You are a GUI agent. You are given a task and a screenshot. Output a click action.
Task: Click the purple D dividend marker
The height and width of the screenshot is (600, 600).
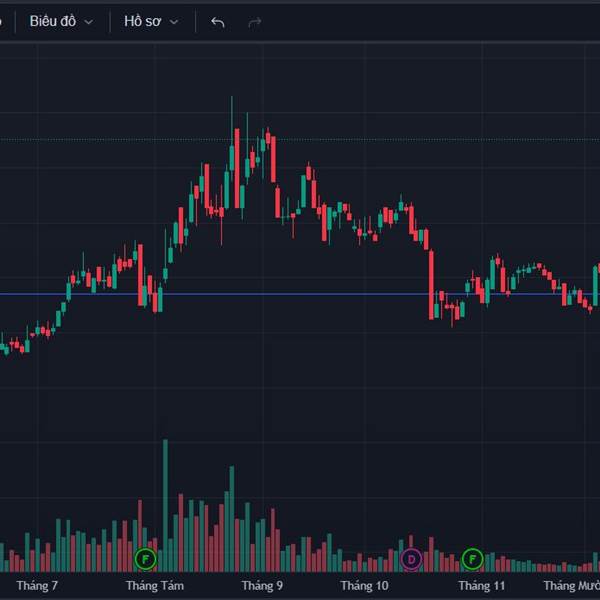[411, 559]
